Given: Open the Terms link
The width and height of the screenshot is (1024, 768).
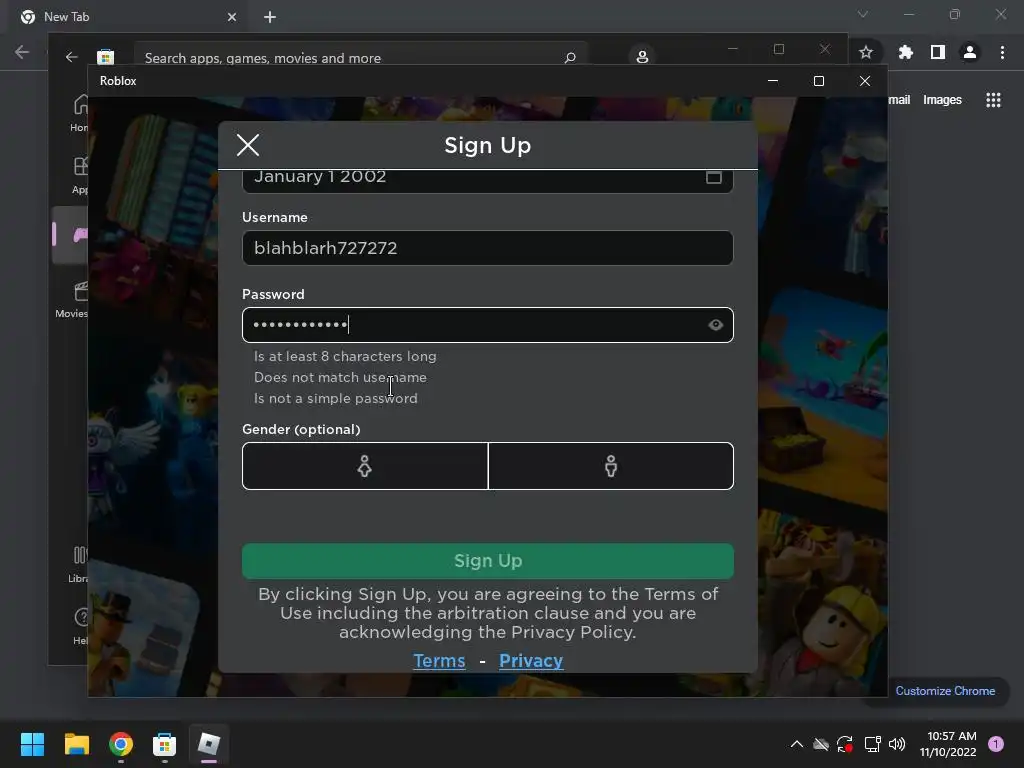Looking at the screenshot, I should [440, 661].
